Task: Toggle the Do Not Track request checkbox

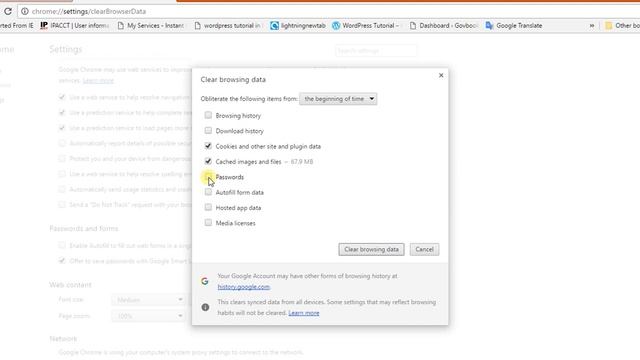Action: [x=62, y=204]
